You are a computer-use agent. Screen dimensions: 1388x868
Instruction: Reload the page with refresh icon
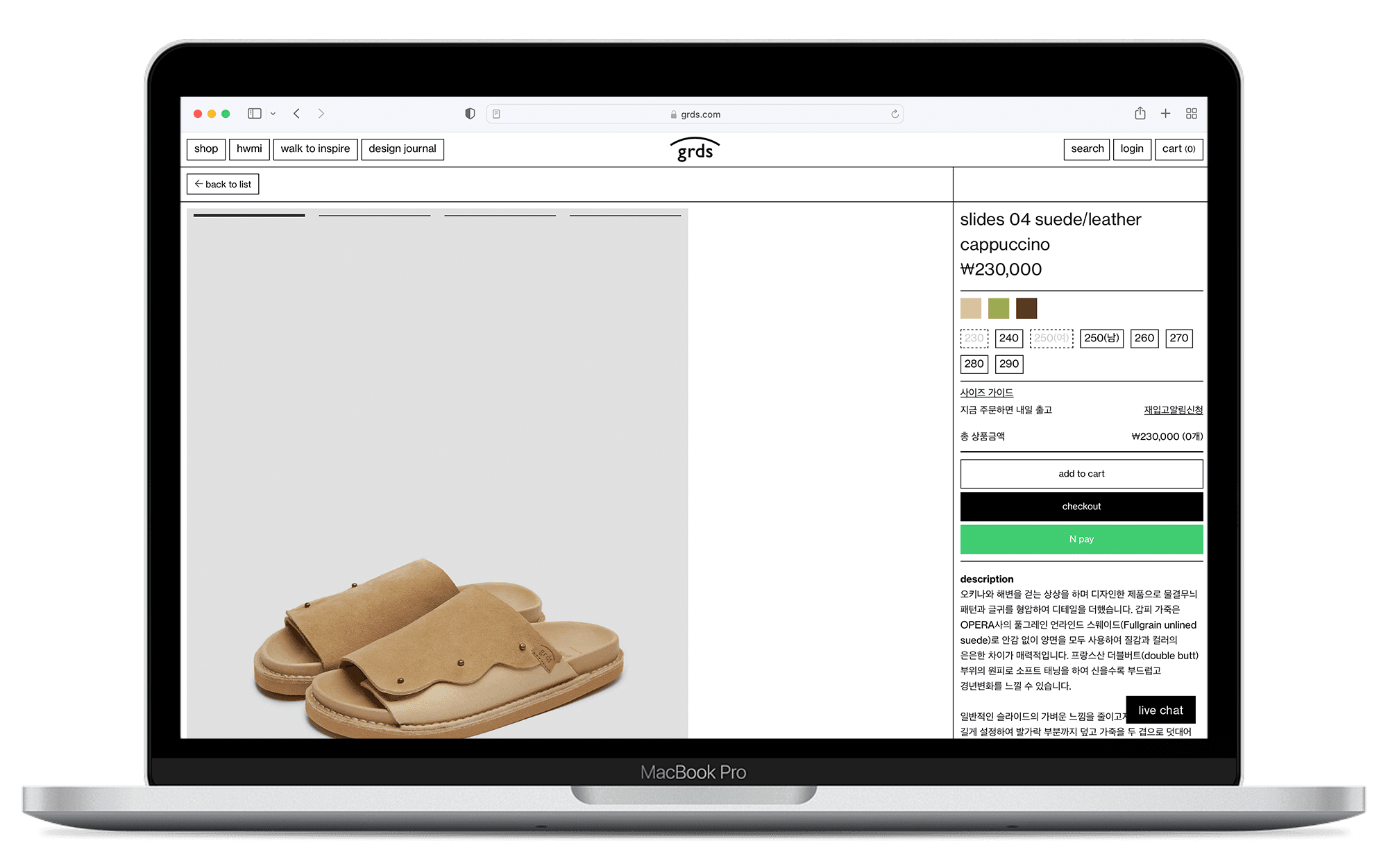(895, 114)
